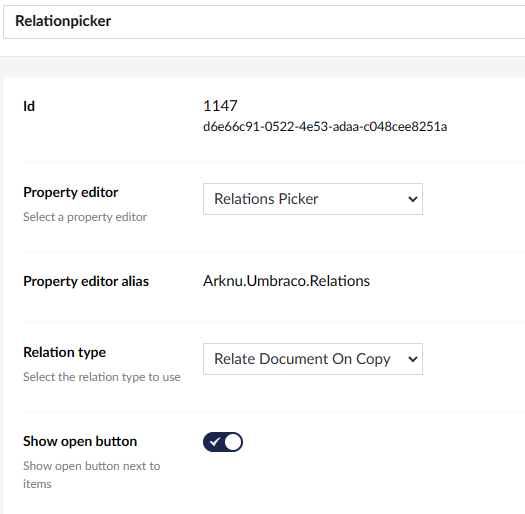This screenshot has width=525, height=514.
Task: Click the 'Relations Picker' selected value text
Action: pos(266,199)
